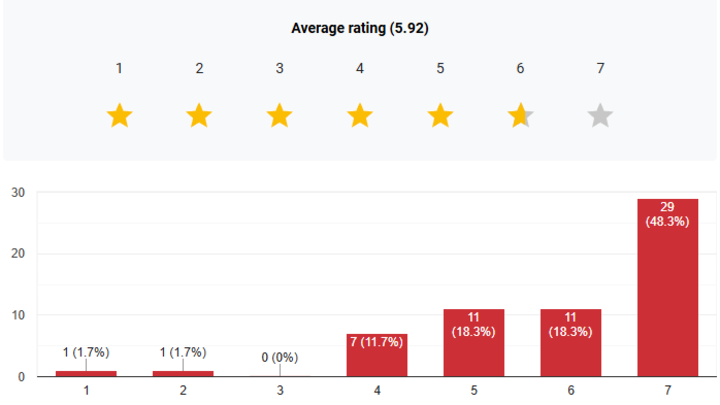This screenshot has height=405, width=720.
Task: Select the fourth rating star
Action: click(x=360, y=116)
